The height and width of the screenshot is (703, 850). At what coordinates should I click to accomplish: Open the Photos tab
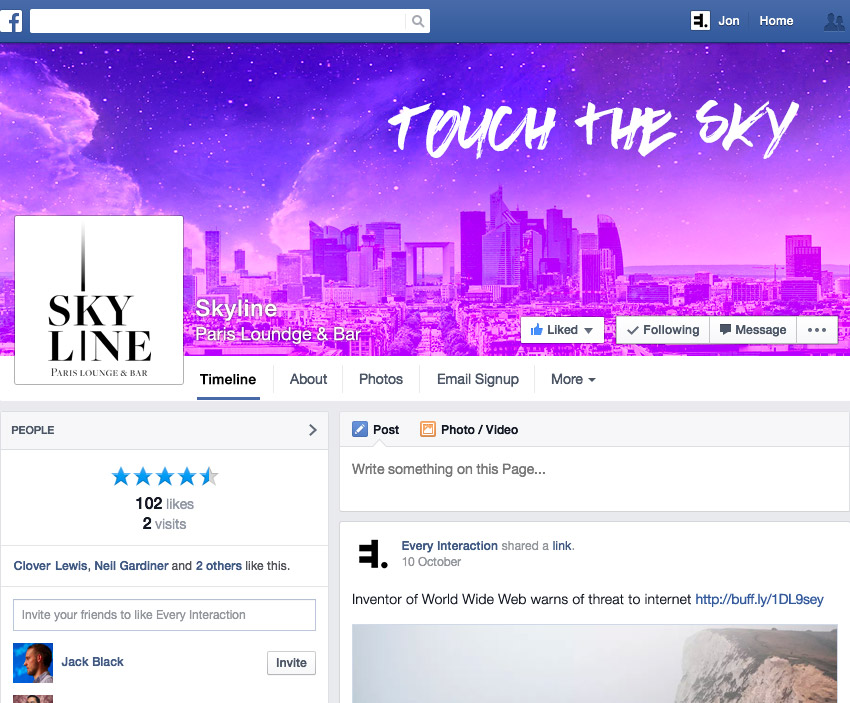[x=381, y=379]
